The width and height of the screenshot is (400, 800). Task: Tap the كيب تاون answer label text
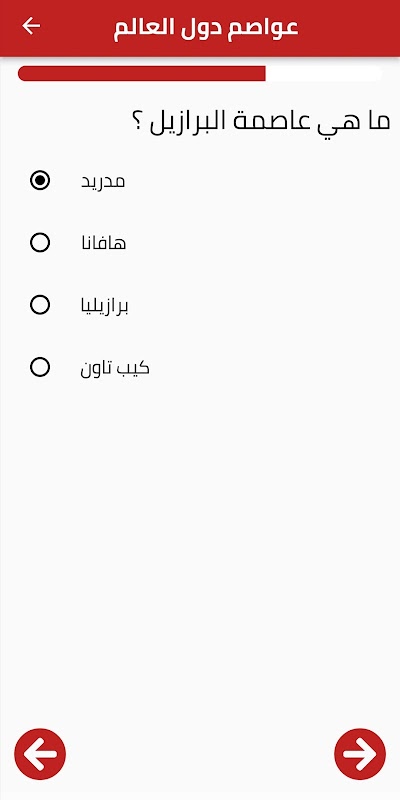115,368
